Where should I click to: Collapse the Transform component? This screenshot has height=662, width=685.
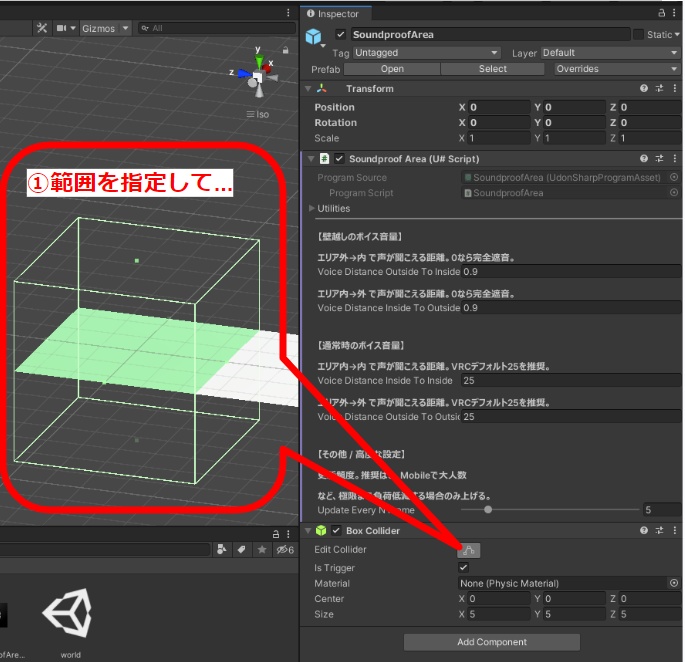tap(308, 89)
